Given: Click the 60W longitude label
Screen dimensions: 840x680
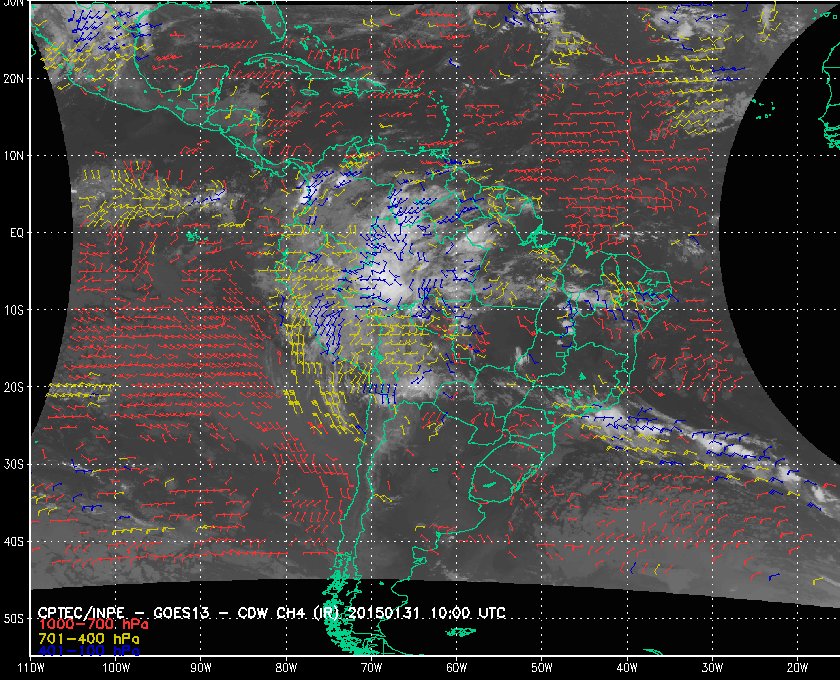Looking at the screenshot, I should click(x=456, y=668).
